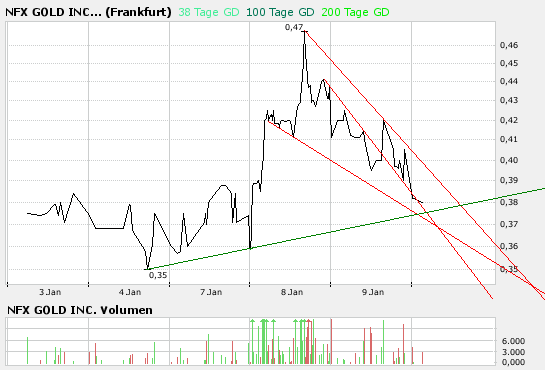This screenshot has width=545, height=384.
Task: Click the 0,000 volume axis value
Action: click(513, 362)
